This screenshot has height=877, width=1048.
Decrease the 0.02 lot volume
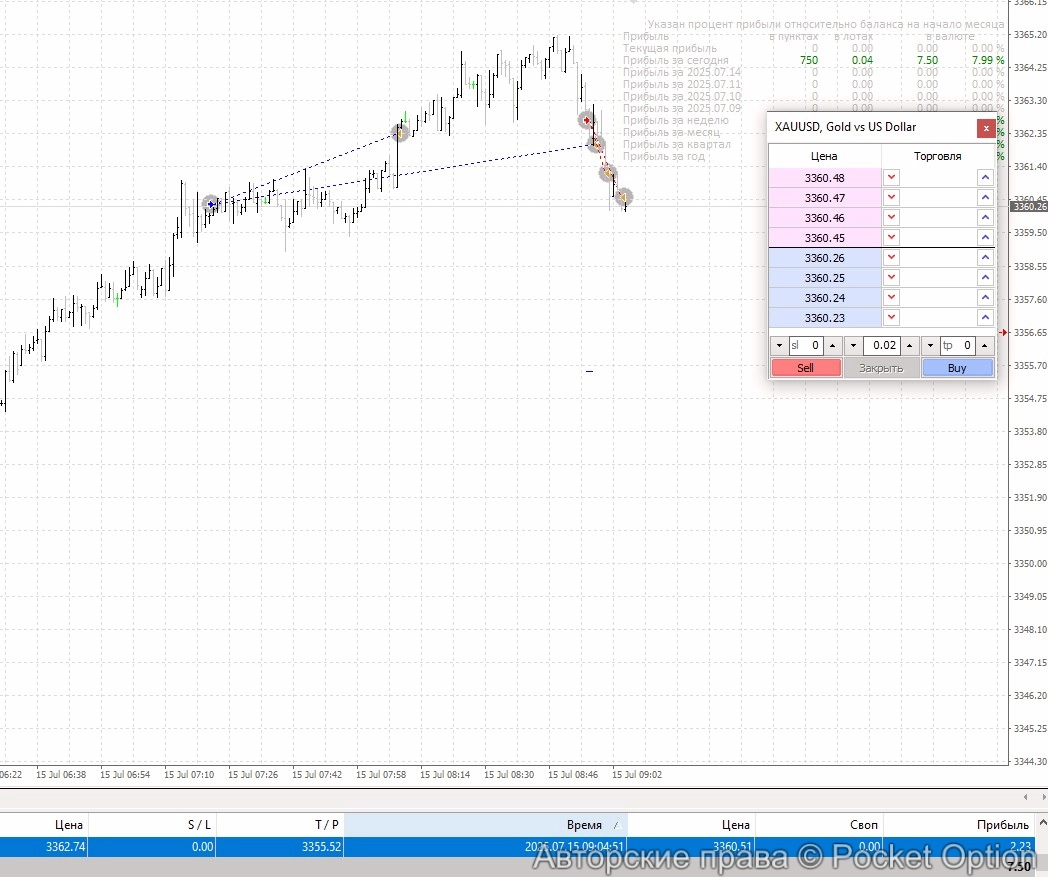[x=853, y=346]
